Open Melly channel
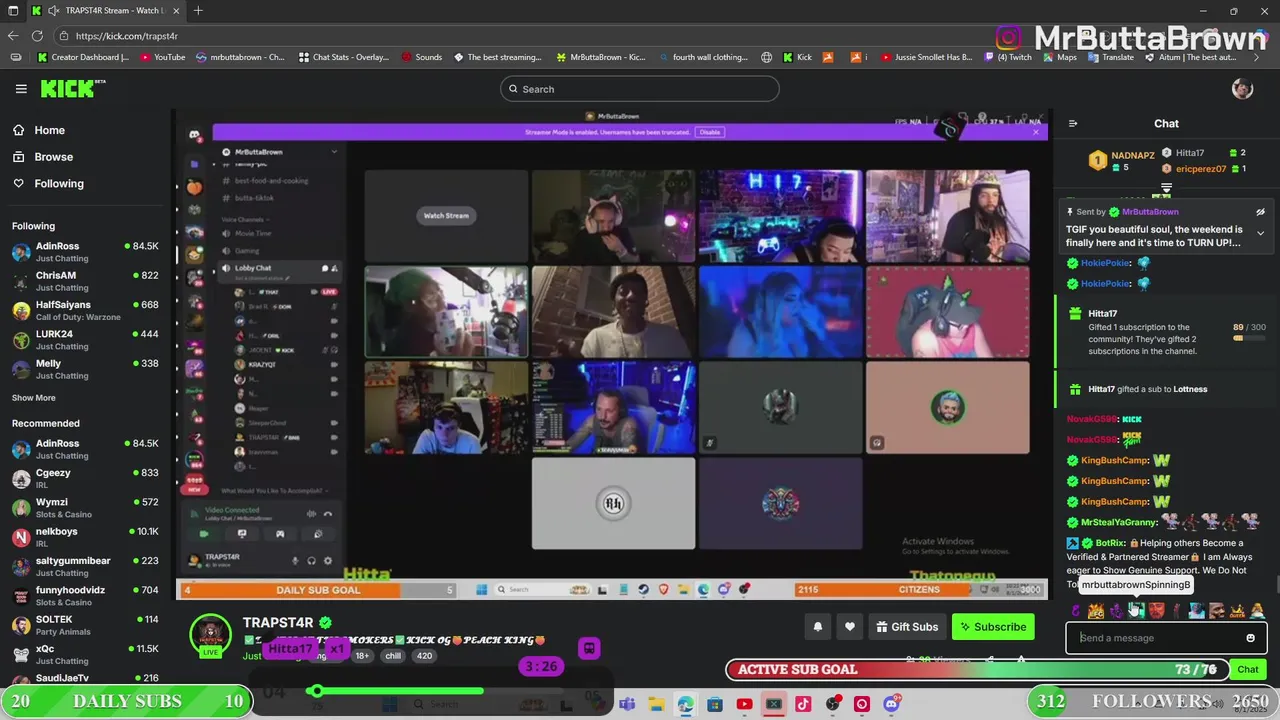The height and width of the screenshot is (720, 1280). [85, 369]
